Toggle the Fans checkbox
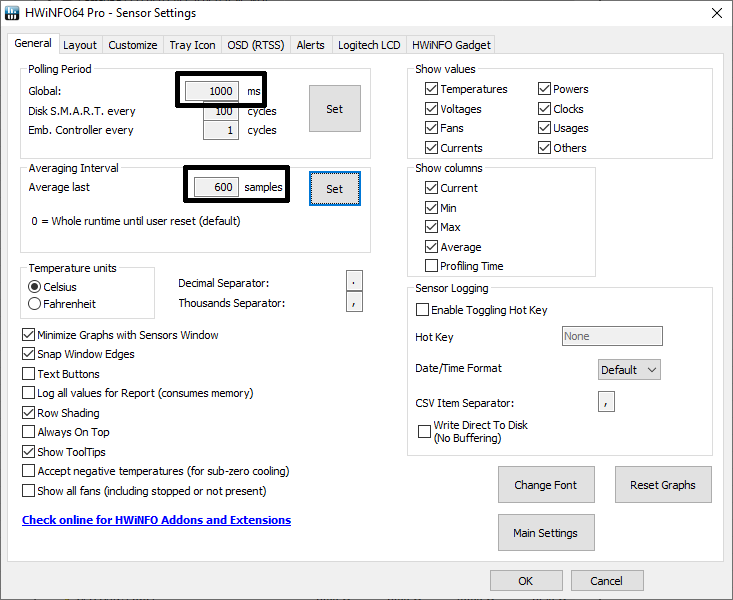 pyautogui.click(x=444, y=128)
